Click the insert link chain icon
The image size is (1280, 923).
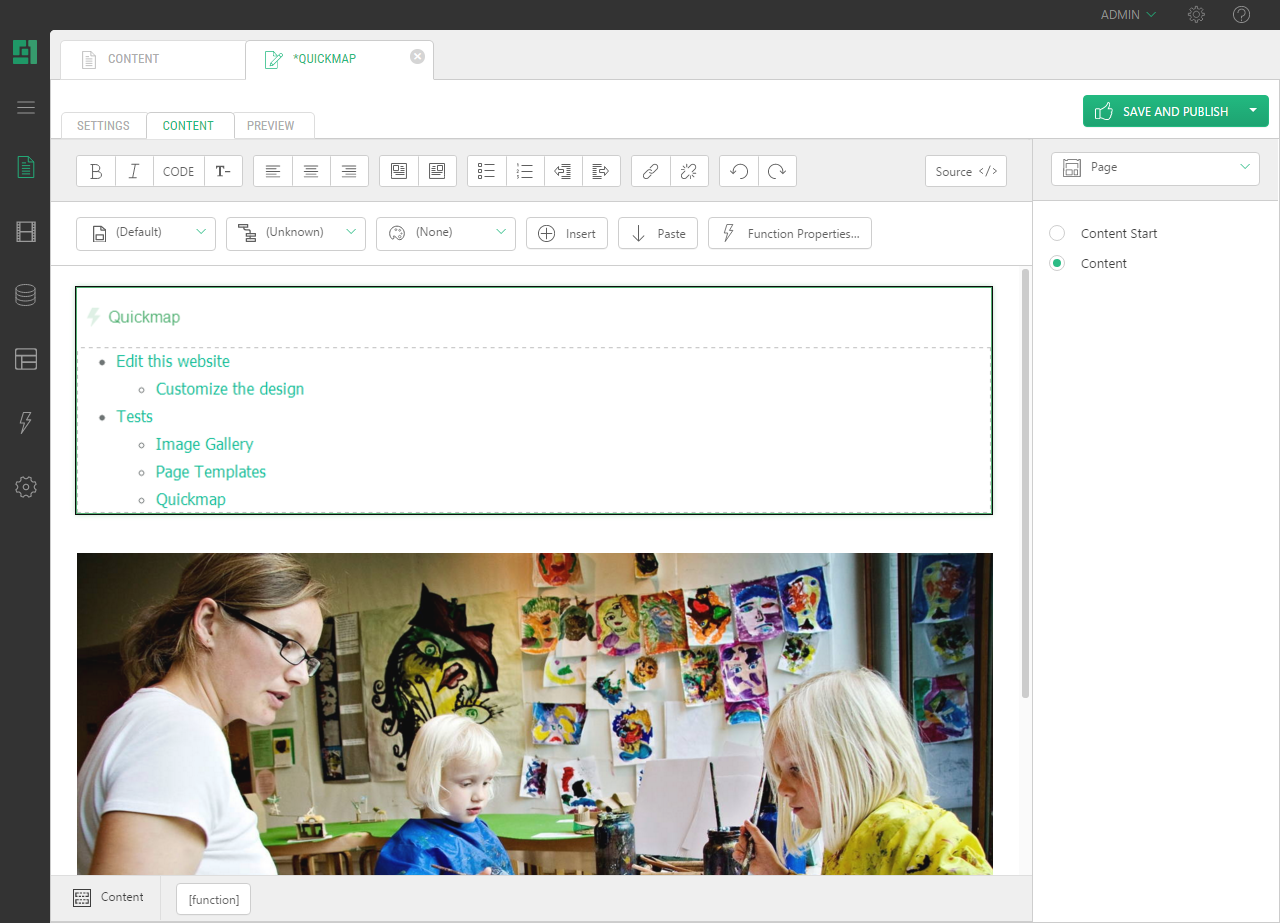[x=650, y=171]
